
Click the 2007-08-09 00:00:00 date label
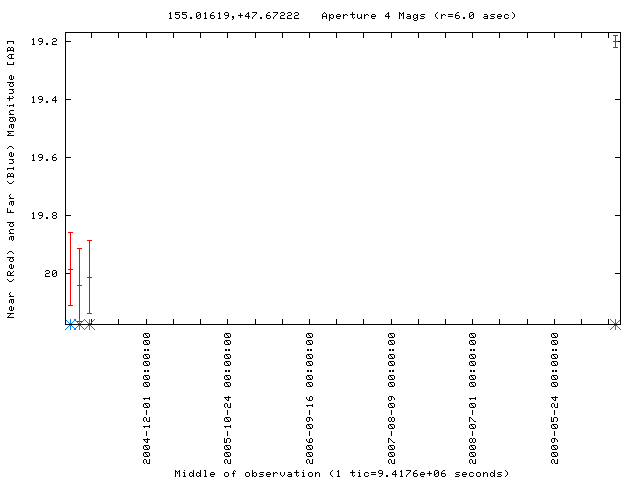click(x=391, y=398)
